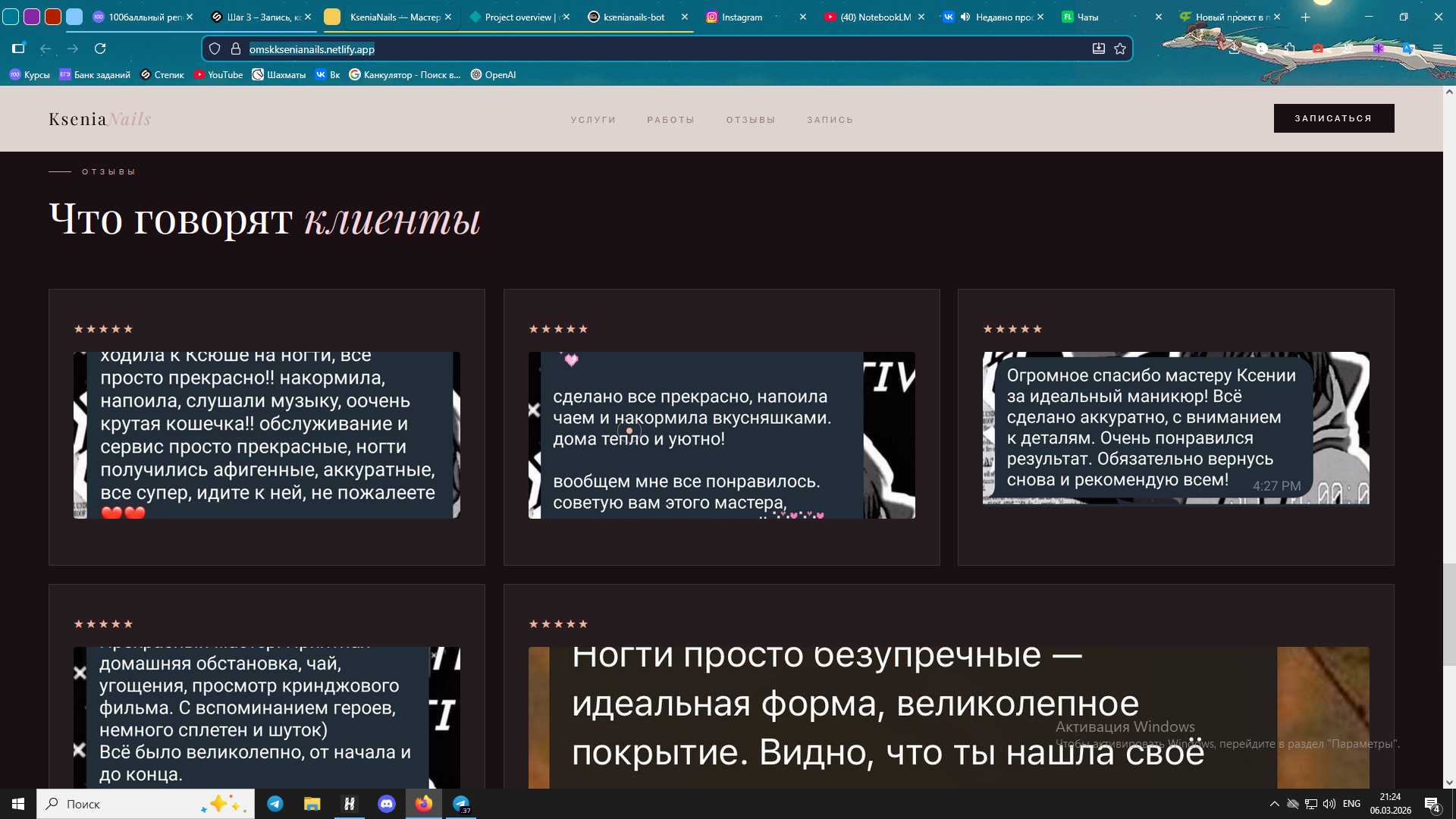
Task: Select the red tab group square
Action: (53, 17)
